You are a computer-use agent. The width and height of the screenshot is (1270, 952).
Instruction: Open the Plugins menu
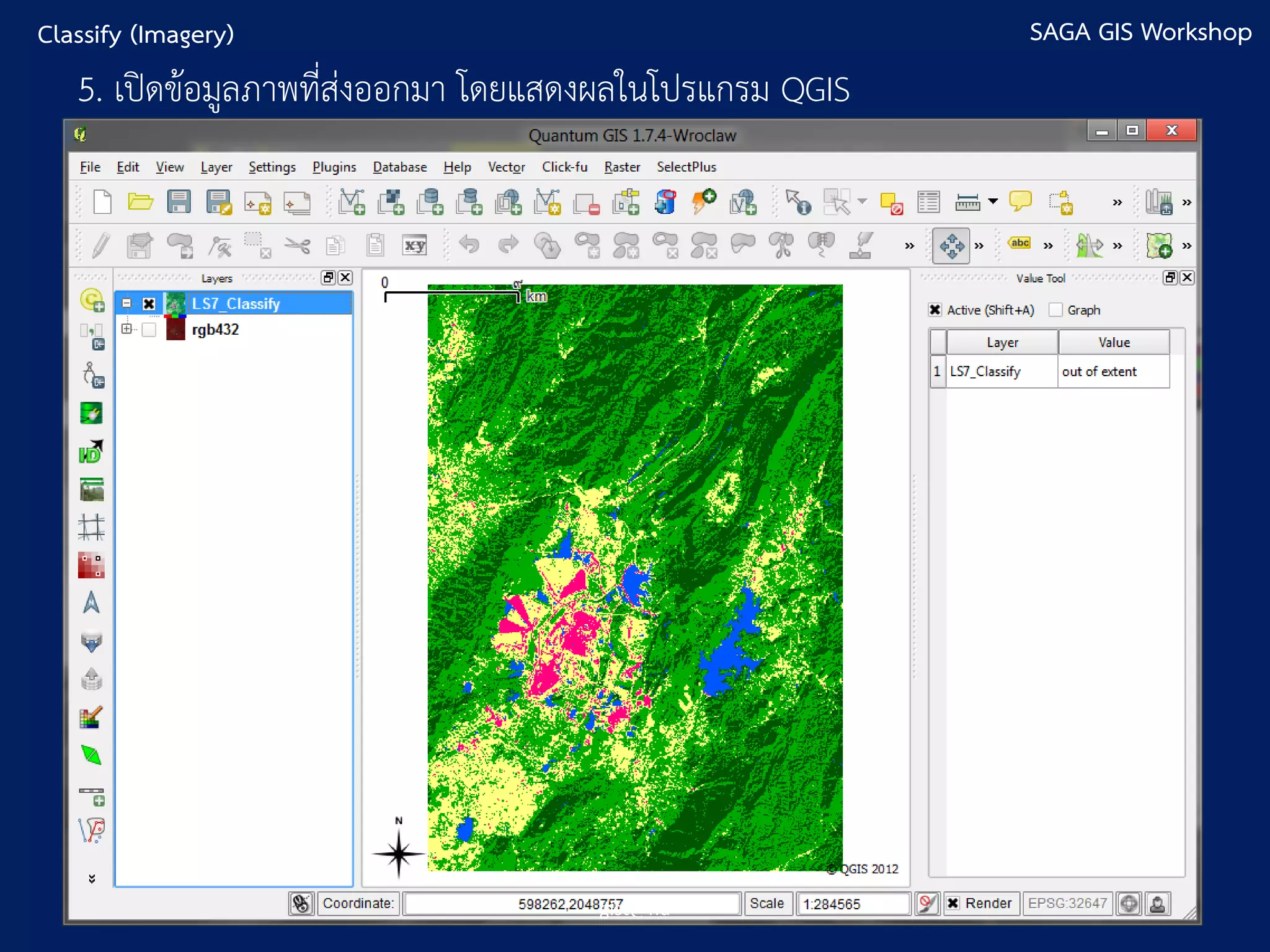click(334, 167)
